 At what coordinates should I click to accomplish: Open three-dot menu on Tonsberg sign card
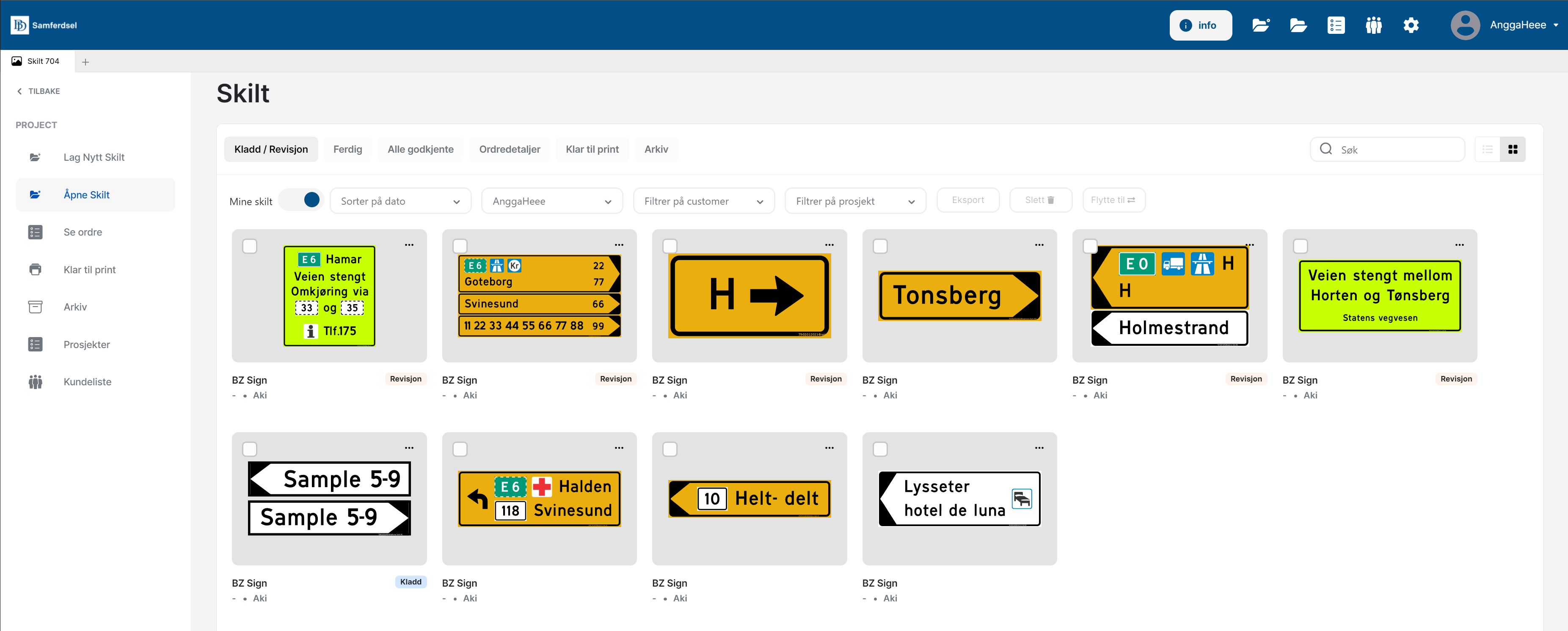point(1039,244)
